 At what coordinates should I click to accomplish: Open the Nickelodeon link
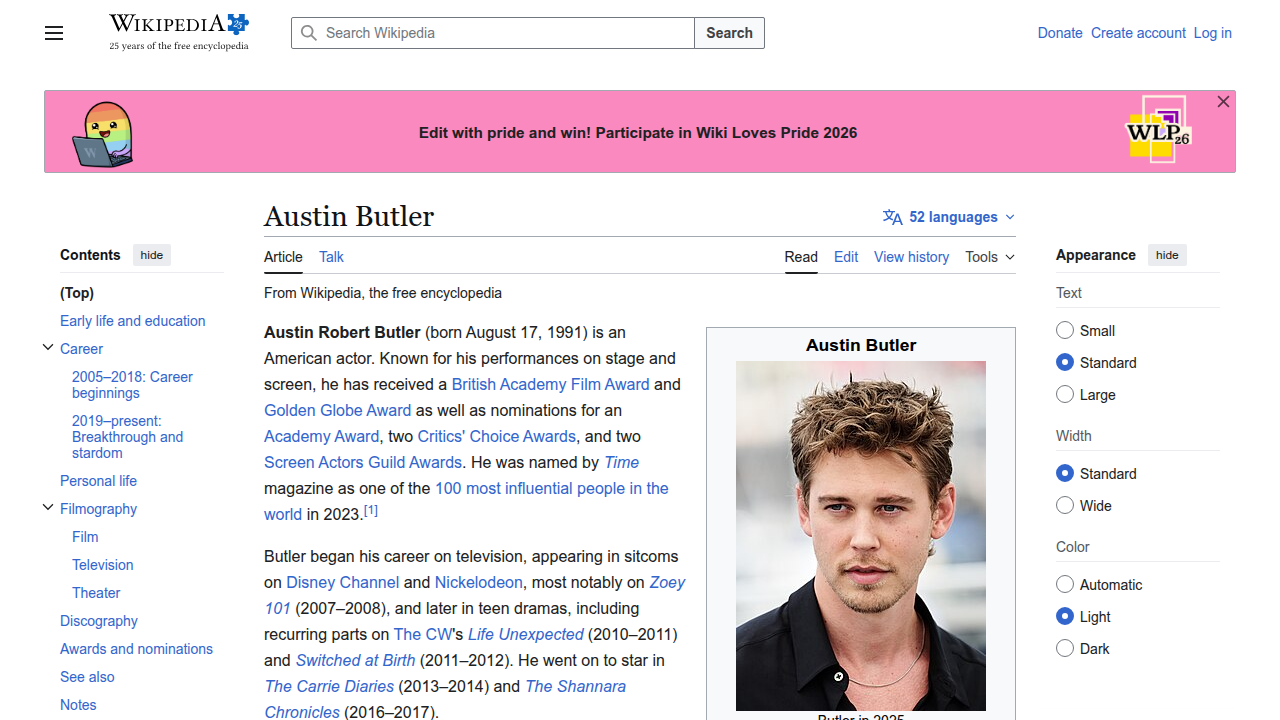tap(479, 582)
